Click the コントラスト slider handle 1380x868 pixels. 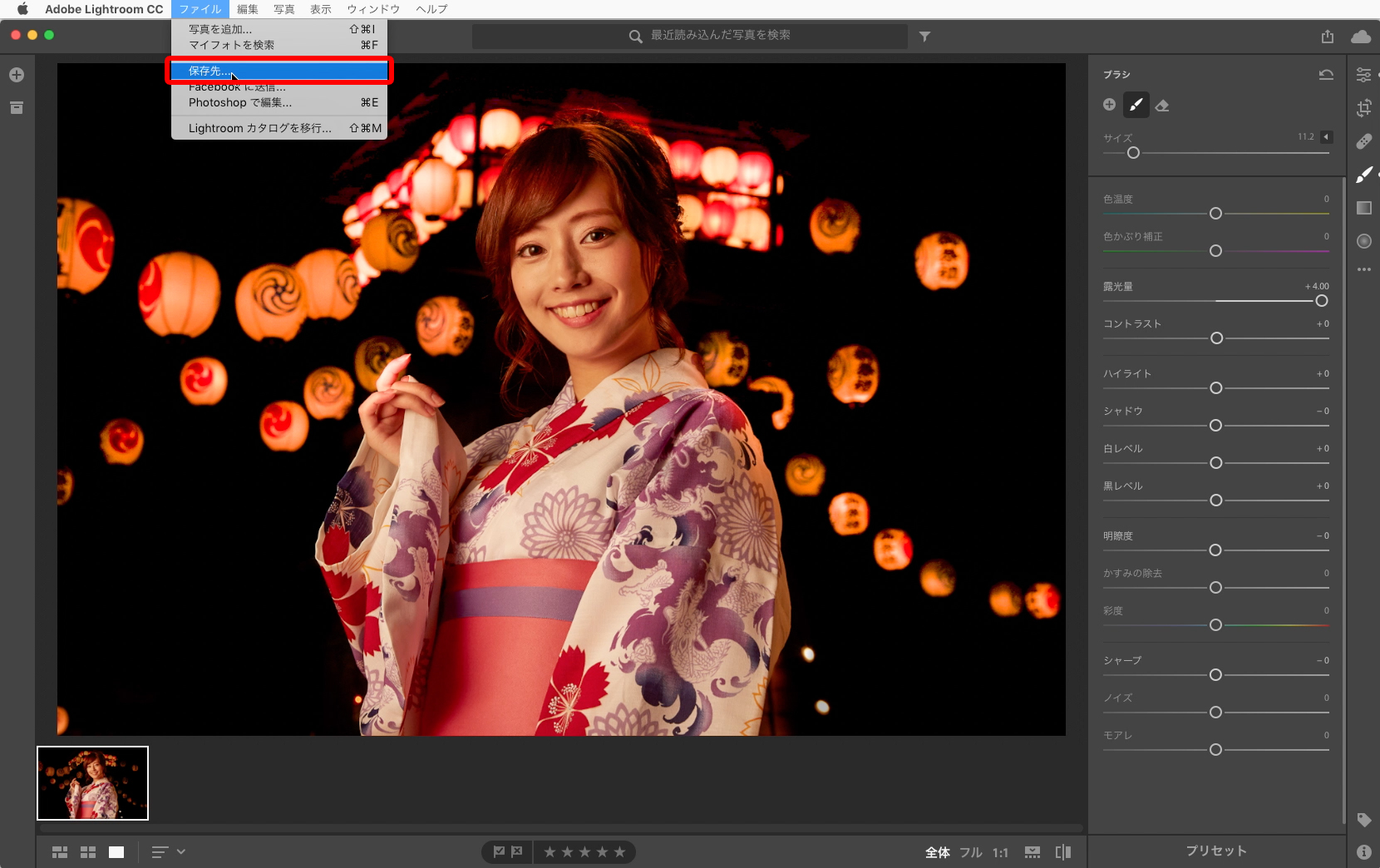click(x=1216, y=338)
